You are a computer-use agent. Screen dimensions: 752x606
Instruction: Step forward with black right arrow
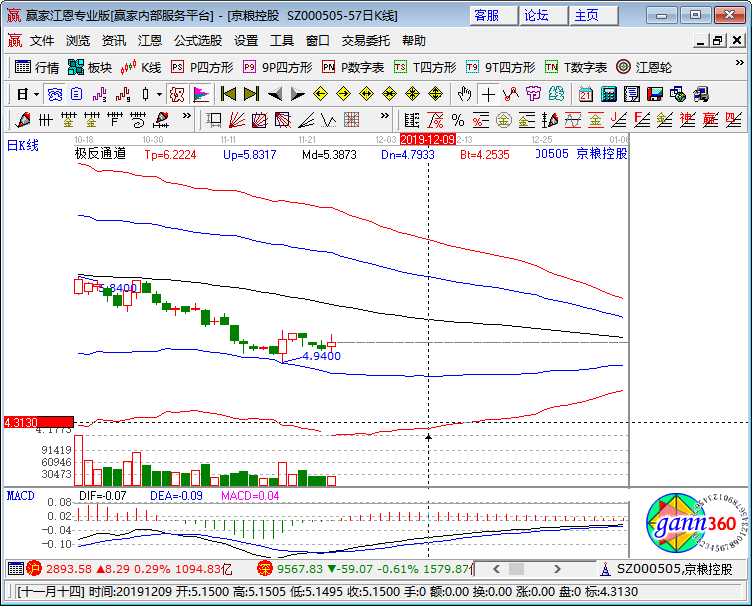point(297,94)
